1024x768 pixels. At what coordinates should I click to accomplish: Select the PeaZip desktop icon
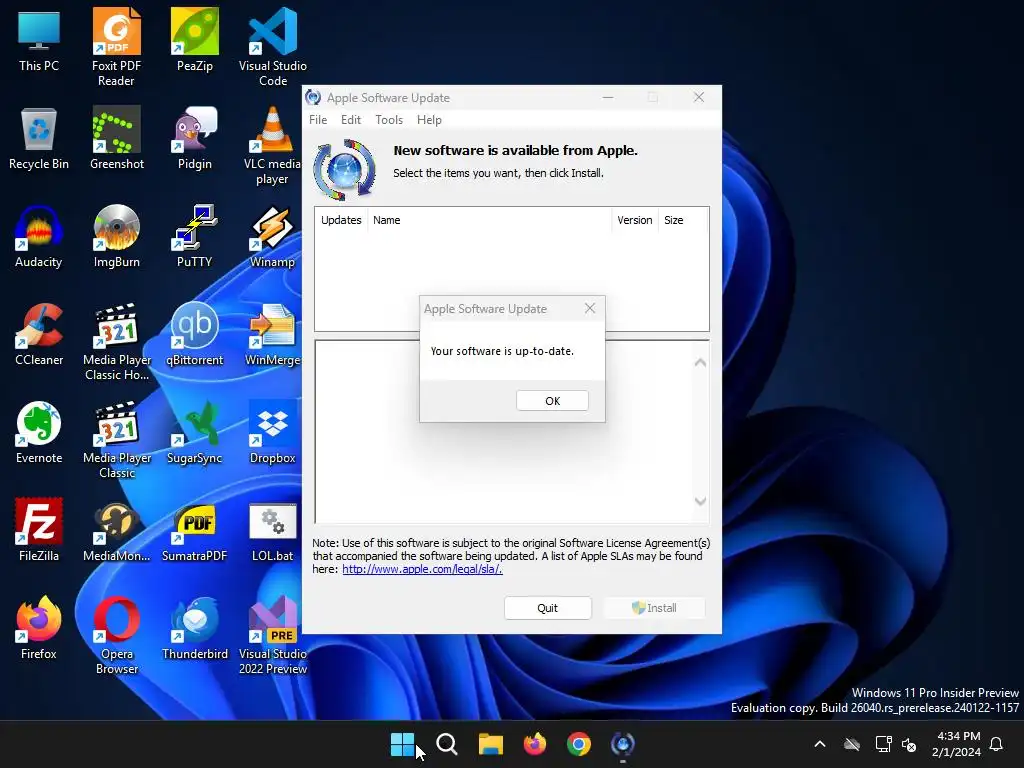[x=195, y=40]
